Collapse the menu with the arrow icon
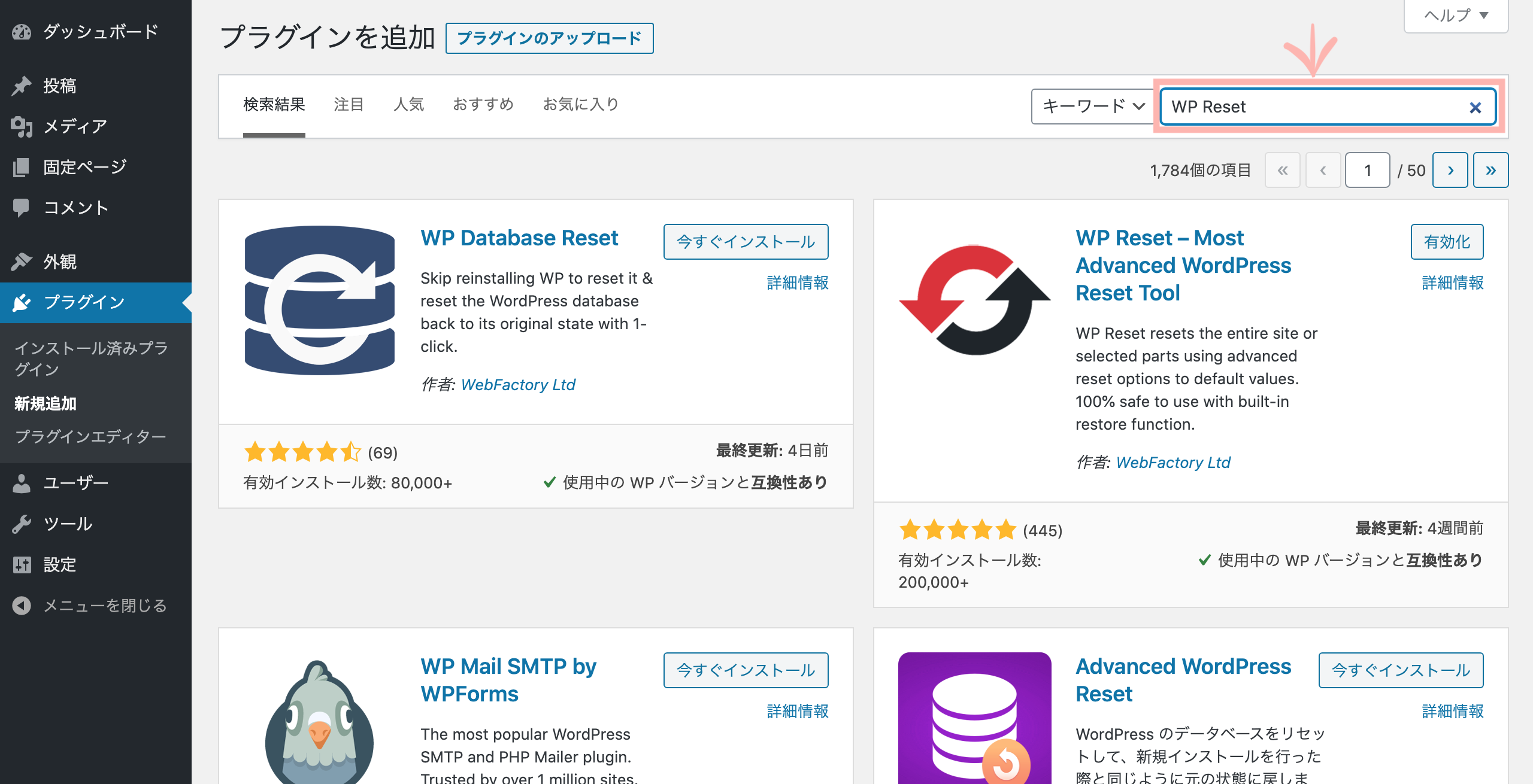This screenshot has height=784, width=1533. point(22,606)
